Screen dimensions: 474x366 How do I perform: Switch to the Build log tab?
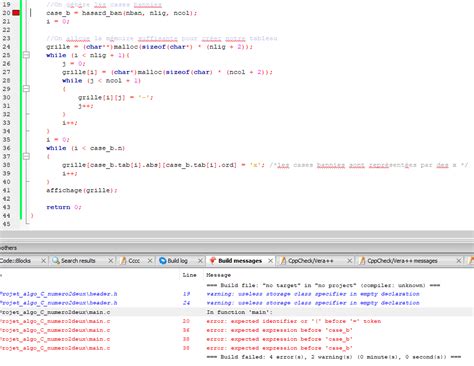point(177,261)
